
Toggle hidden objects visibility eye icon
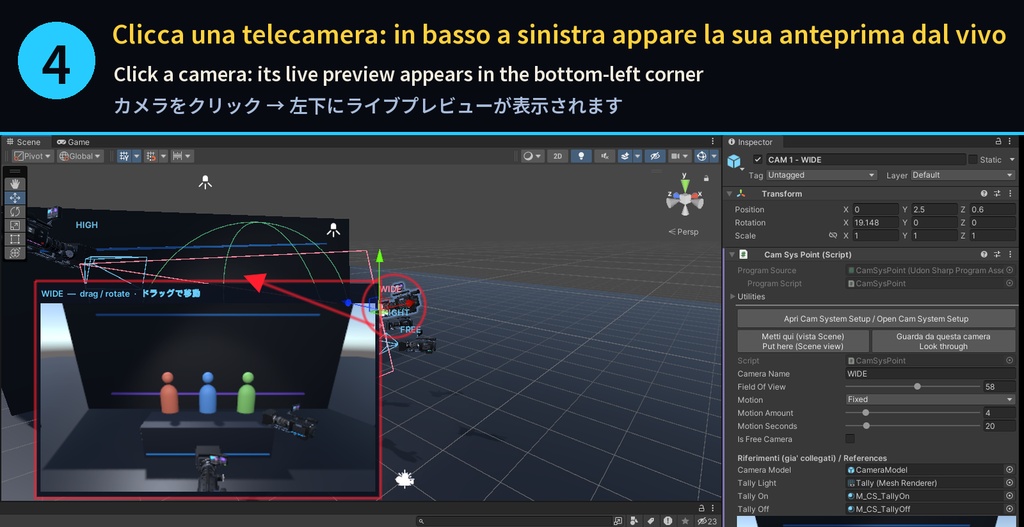coord(655,156)
